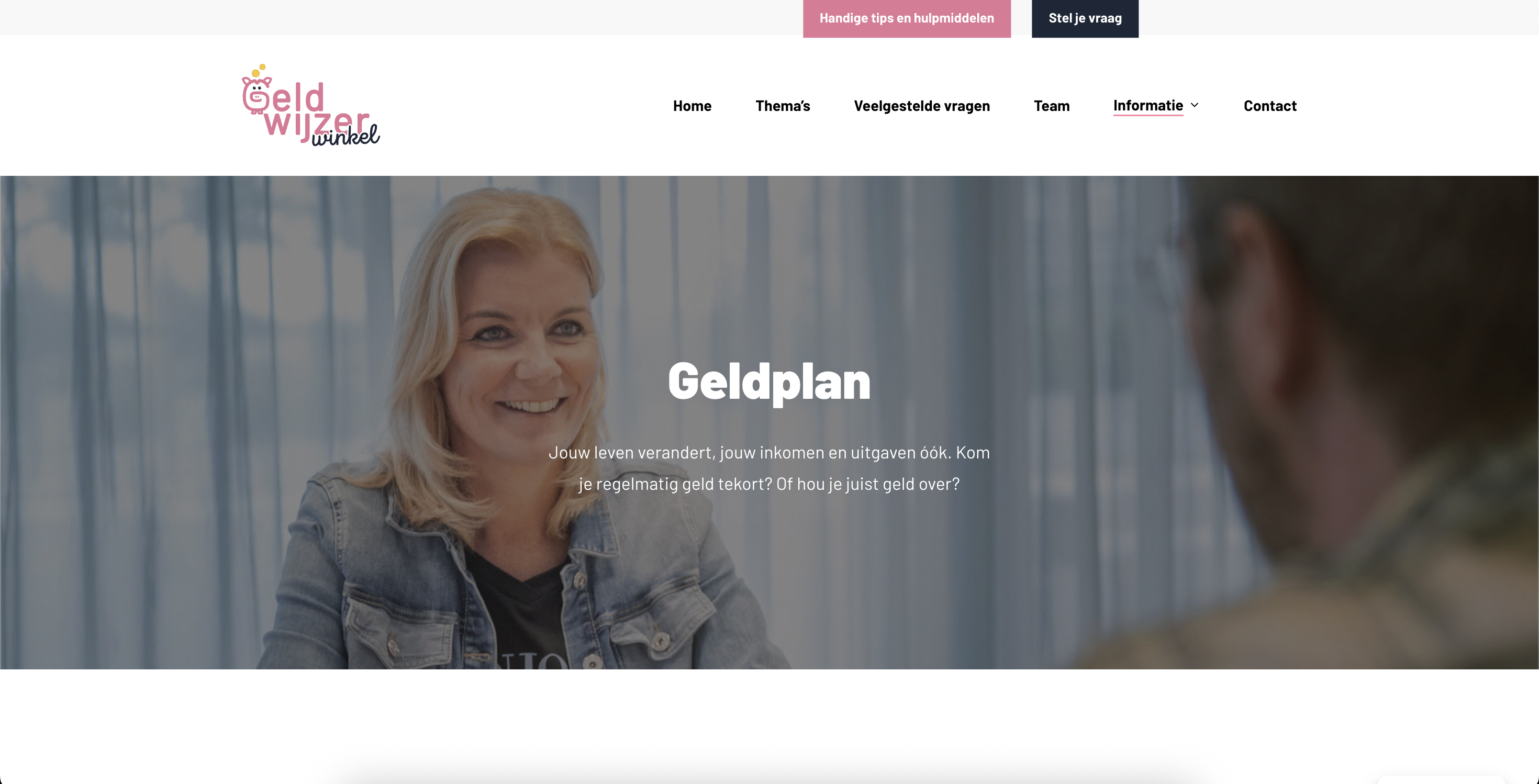Click the gold coins above the piggy
The height and width of the screenshot is (784, 1539).
[x=258, y=71]
